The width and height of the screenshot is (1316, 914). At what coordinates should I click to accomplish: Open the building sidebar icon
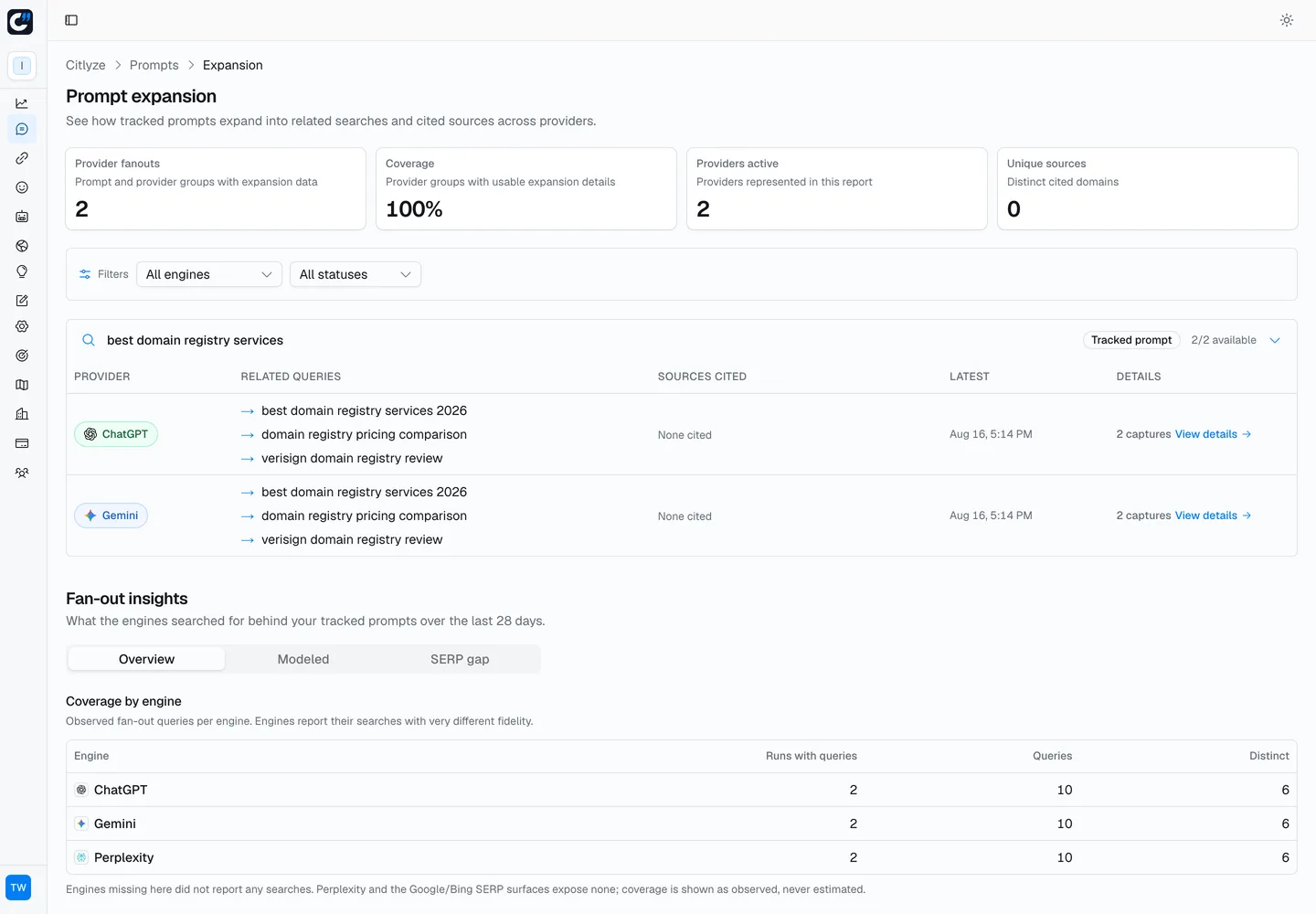(x=22, y=414)
